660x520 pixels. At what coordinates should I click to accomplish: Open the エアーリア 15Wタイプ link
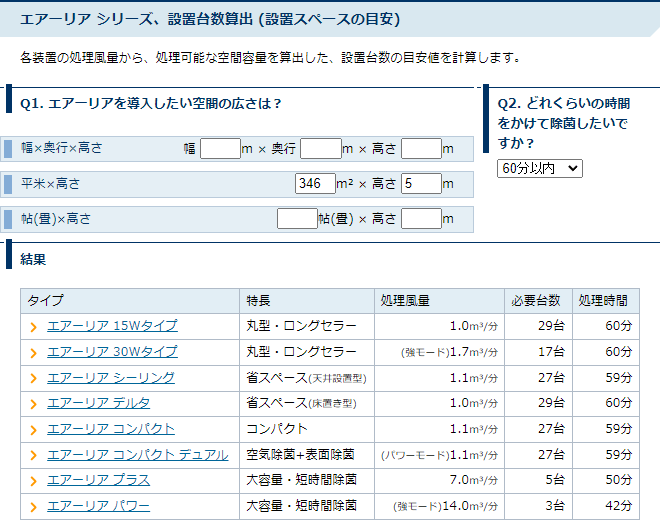click(x=112, y=326)
